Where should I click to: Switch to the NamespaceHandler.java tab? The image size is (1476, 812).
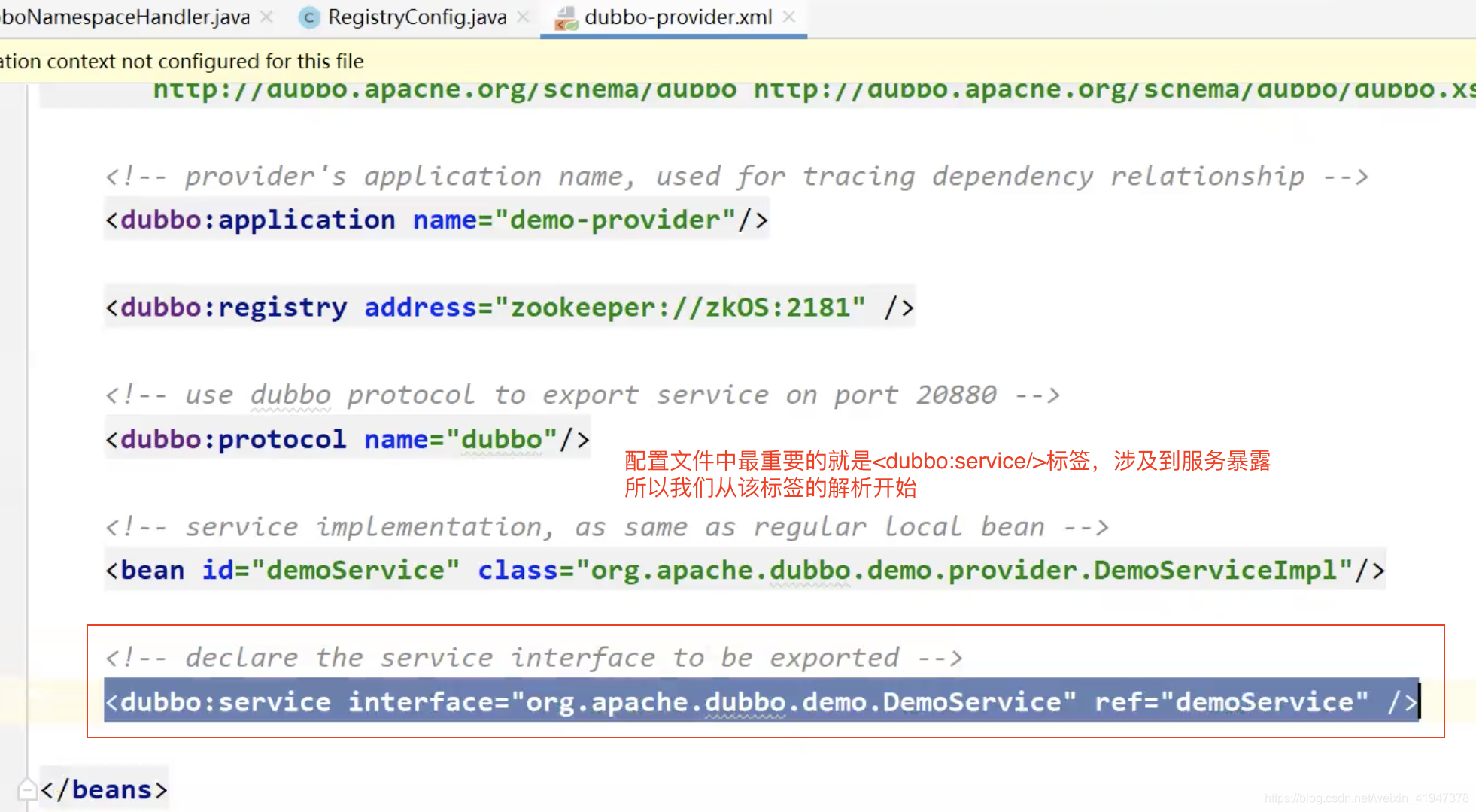click(x=125, y=17)
